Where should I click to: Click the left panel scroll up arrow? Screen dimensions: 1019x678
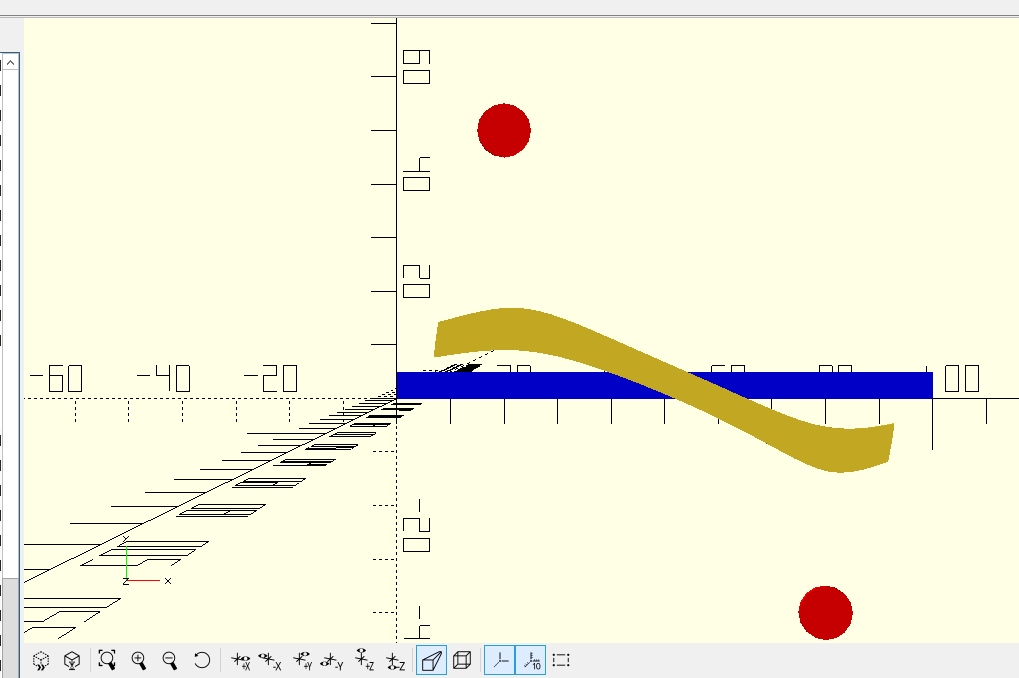point(10,62)
